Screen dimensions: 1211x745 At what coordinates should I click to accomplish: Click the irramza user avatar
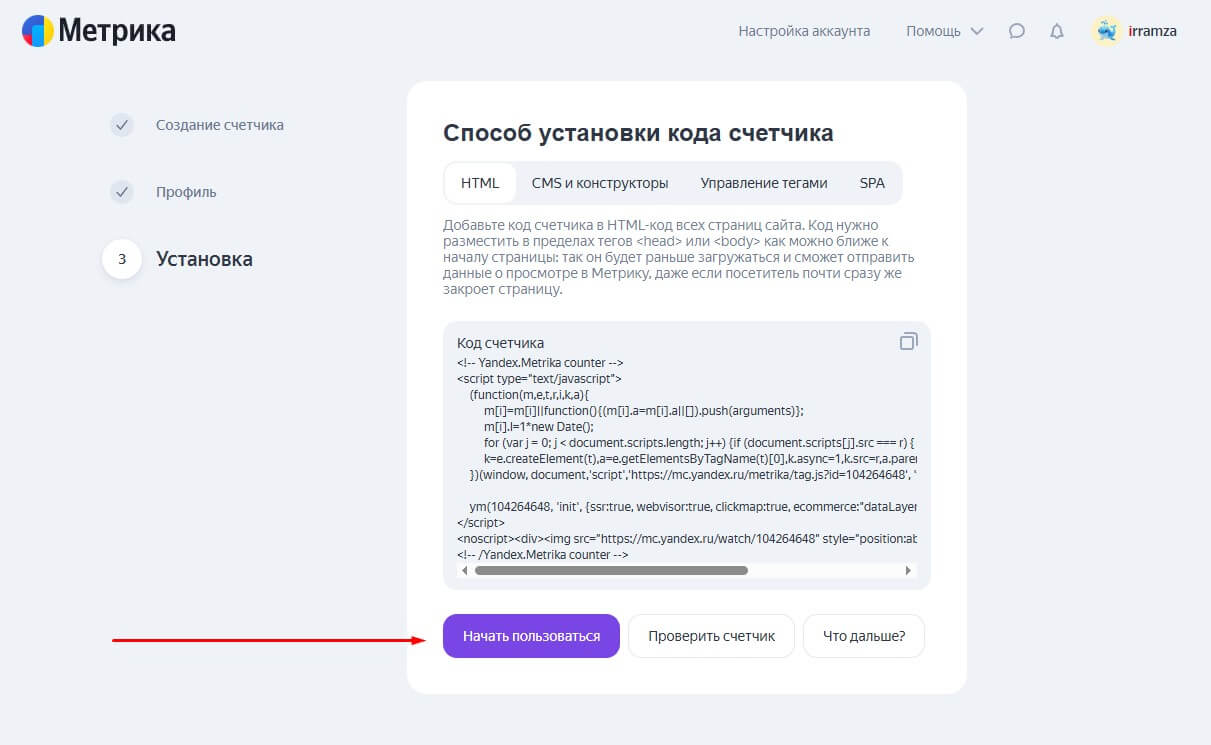pyautogui.click(x=1107, y=31)
